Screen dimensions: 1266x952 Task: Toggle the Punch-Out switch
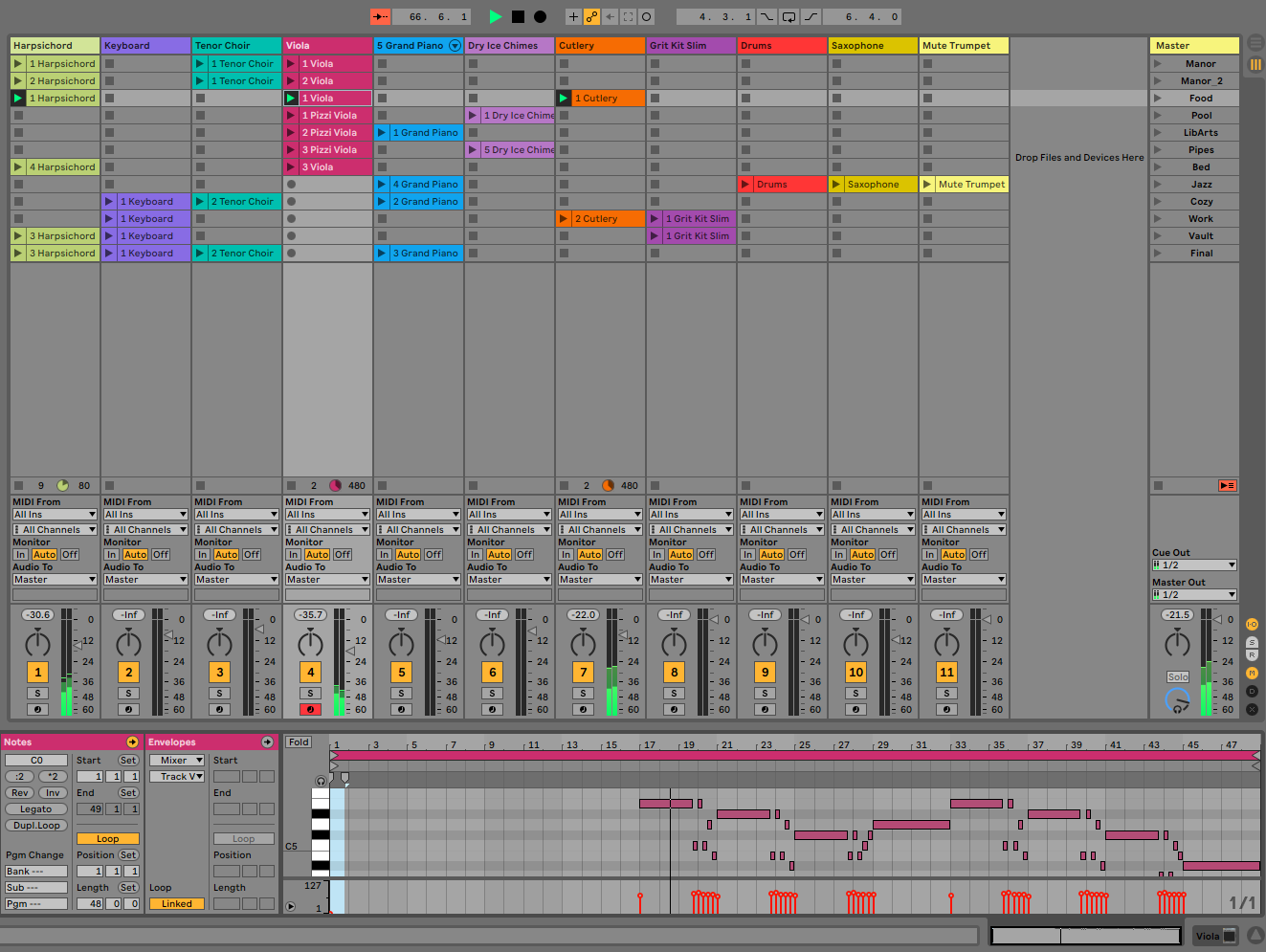(811, 16)
